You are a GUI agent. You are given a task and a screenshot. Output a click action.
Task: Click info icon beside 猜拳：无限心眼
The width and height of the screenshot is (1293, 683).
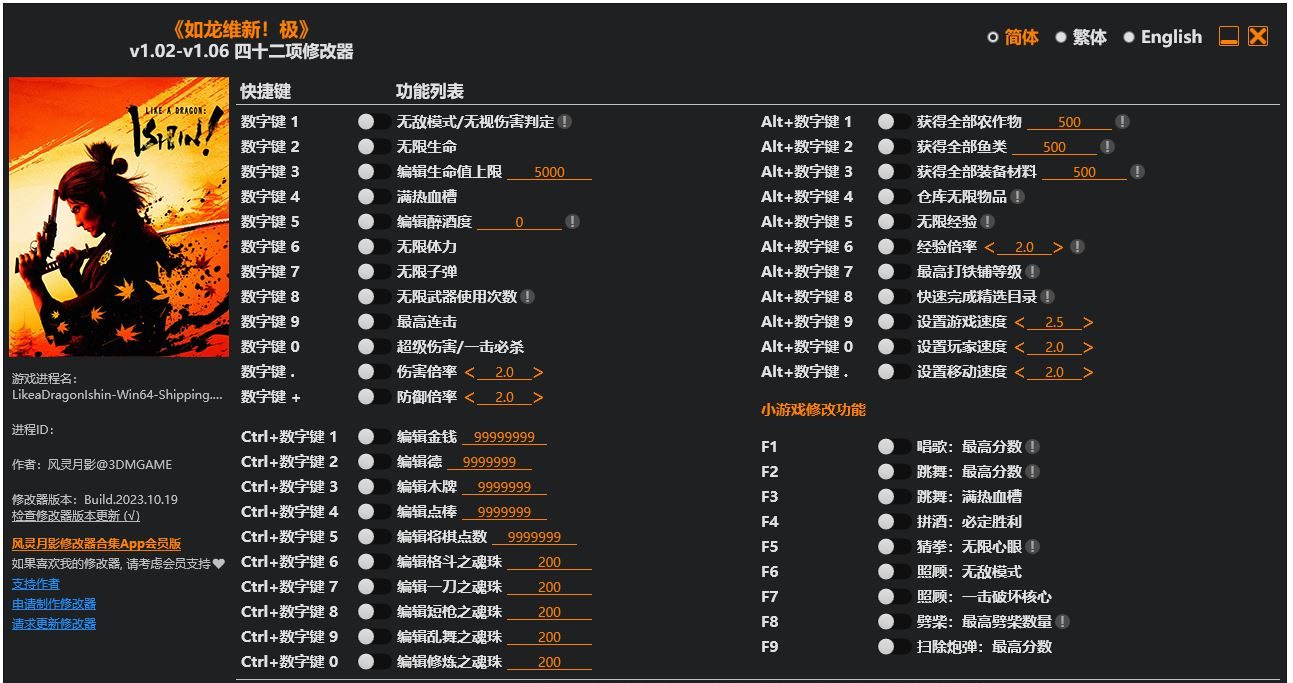[1032, 547]
